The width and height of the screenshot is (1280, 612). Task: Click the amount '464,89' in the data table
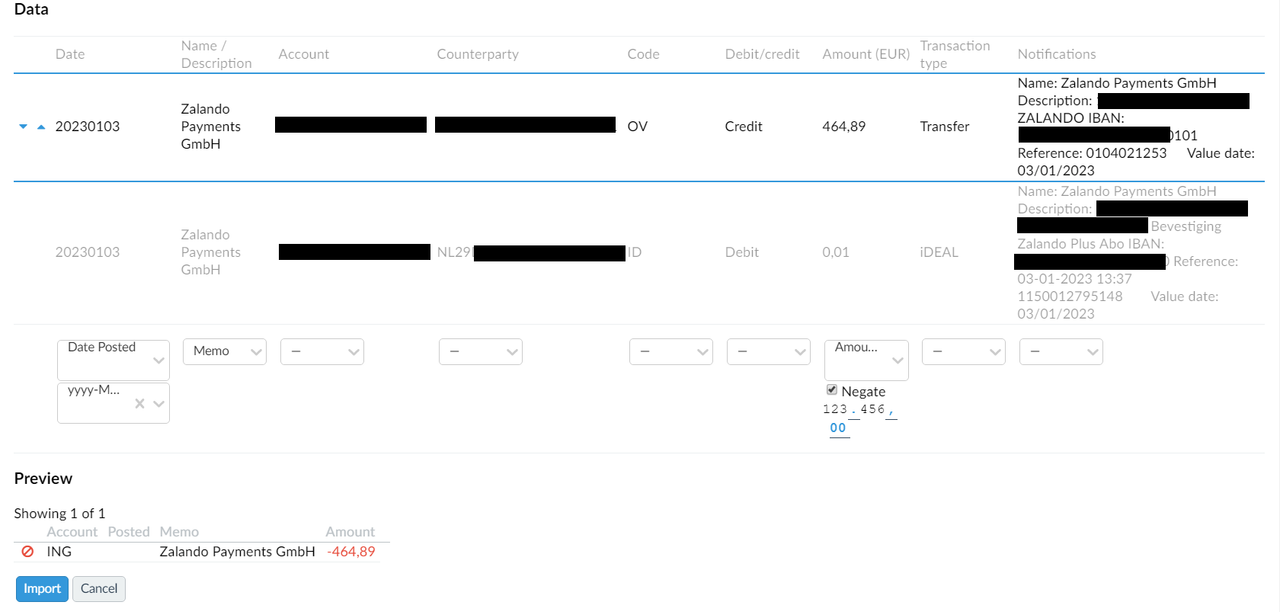pos(844,127)
